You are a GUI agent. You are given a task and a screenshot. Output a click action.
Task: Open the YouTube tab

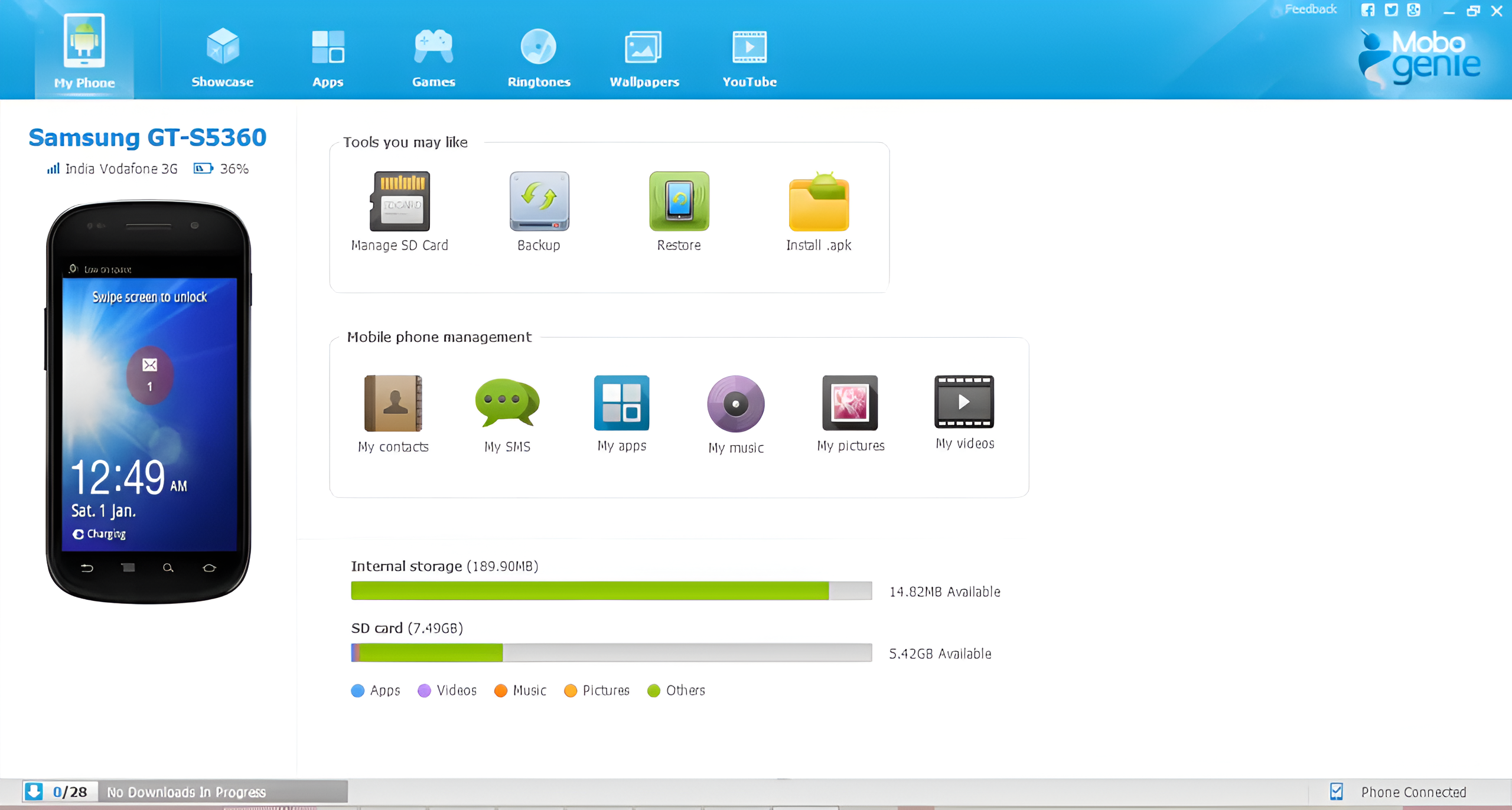pyautogui.click(x=749, y=57)
